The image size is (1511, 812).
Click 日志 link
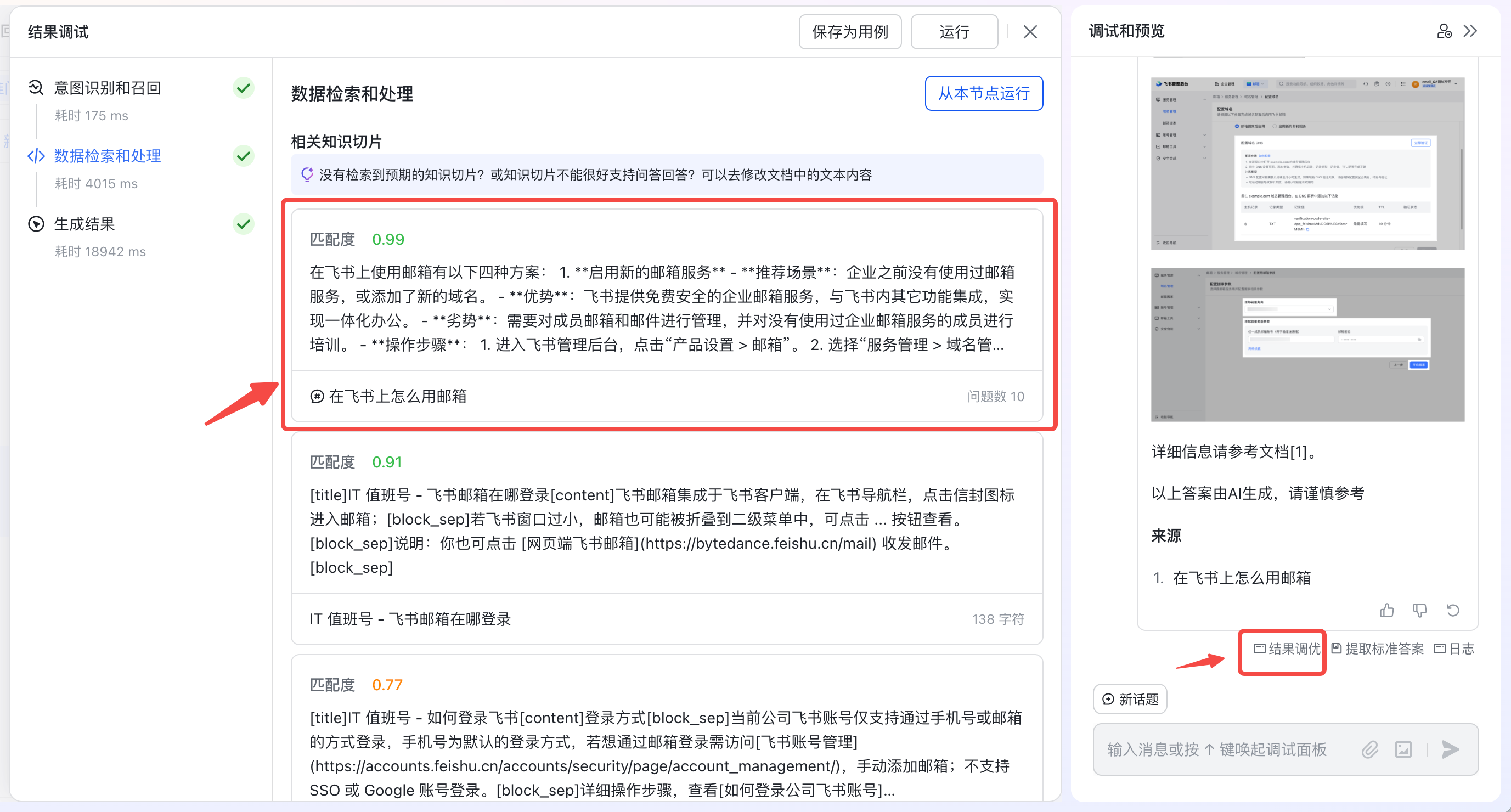[x=1454, y=649]
